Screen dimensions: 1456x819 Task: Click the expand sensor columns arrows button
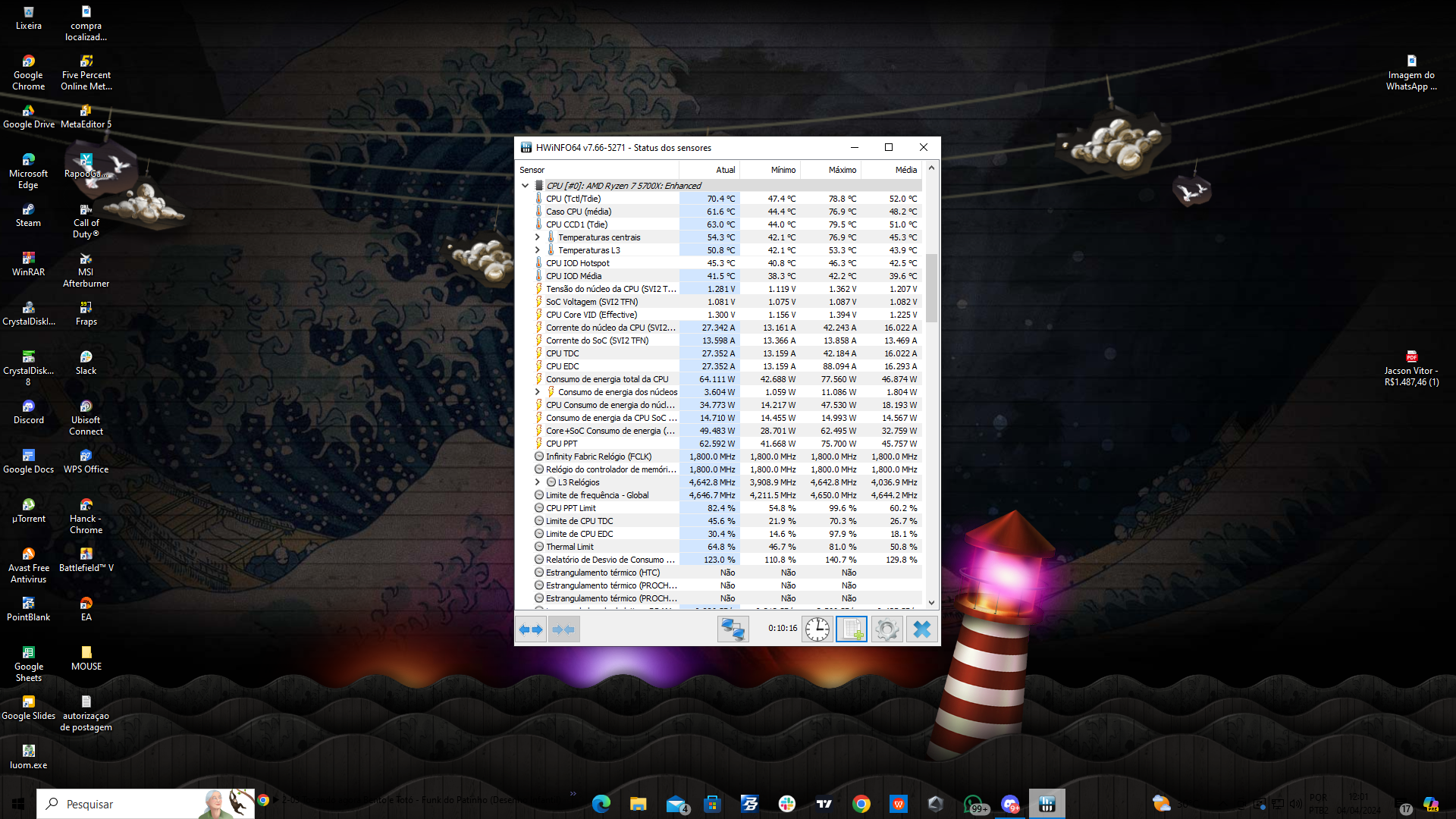pyautogui.click(x=531, y=629)
